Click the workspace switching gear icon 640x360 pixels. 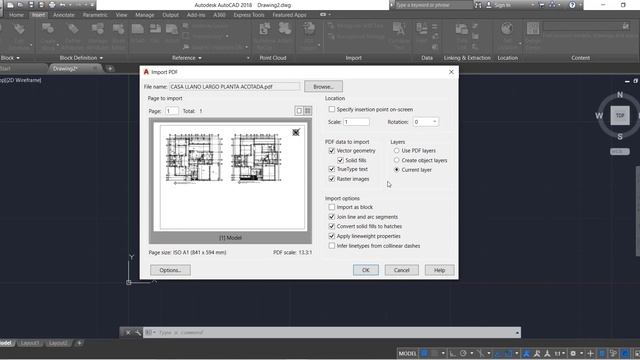(x=573, y=353)
